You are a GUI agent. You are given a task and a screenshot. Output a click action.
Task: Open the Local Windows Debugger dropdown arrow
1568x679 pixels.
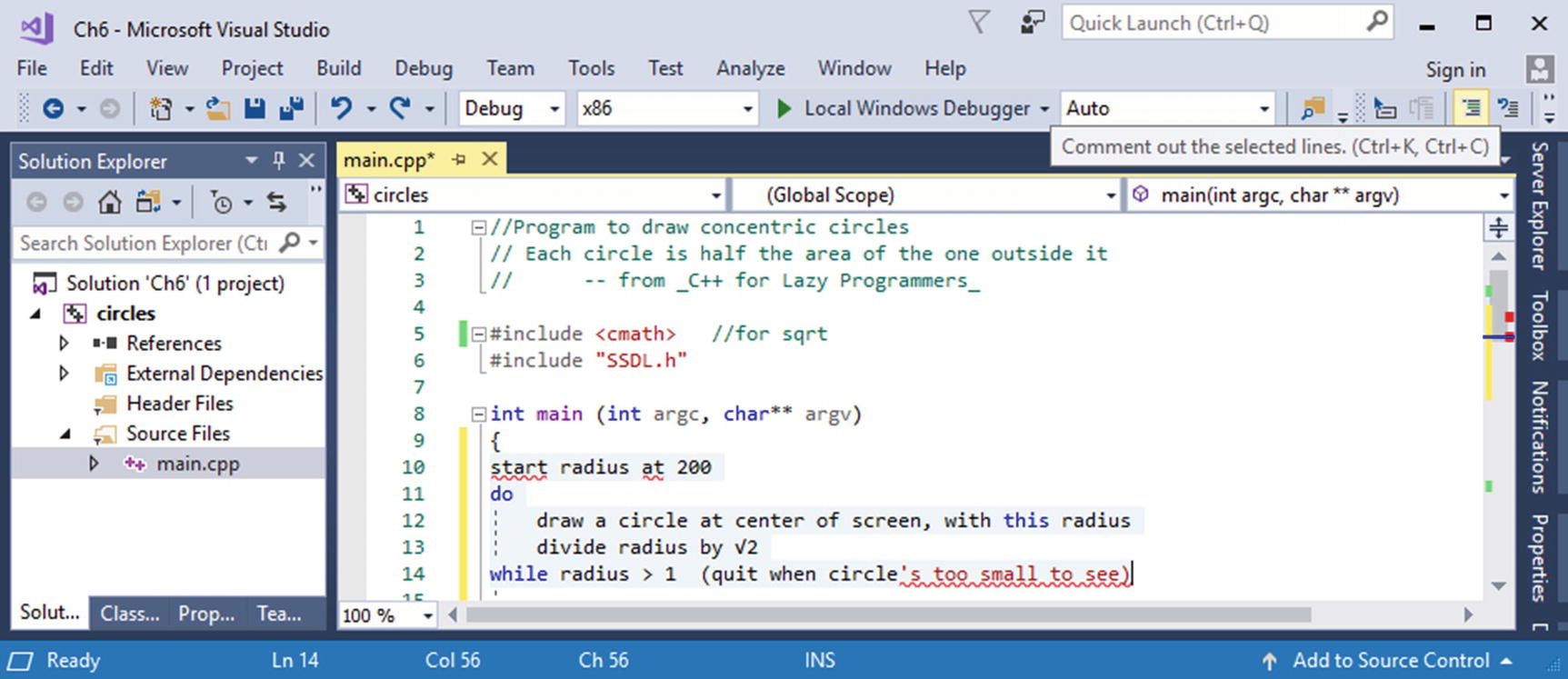1044,109
